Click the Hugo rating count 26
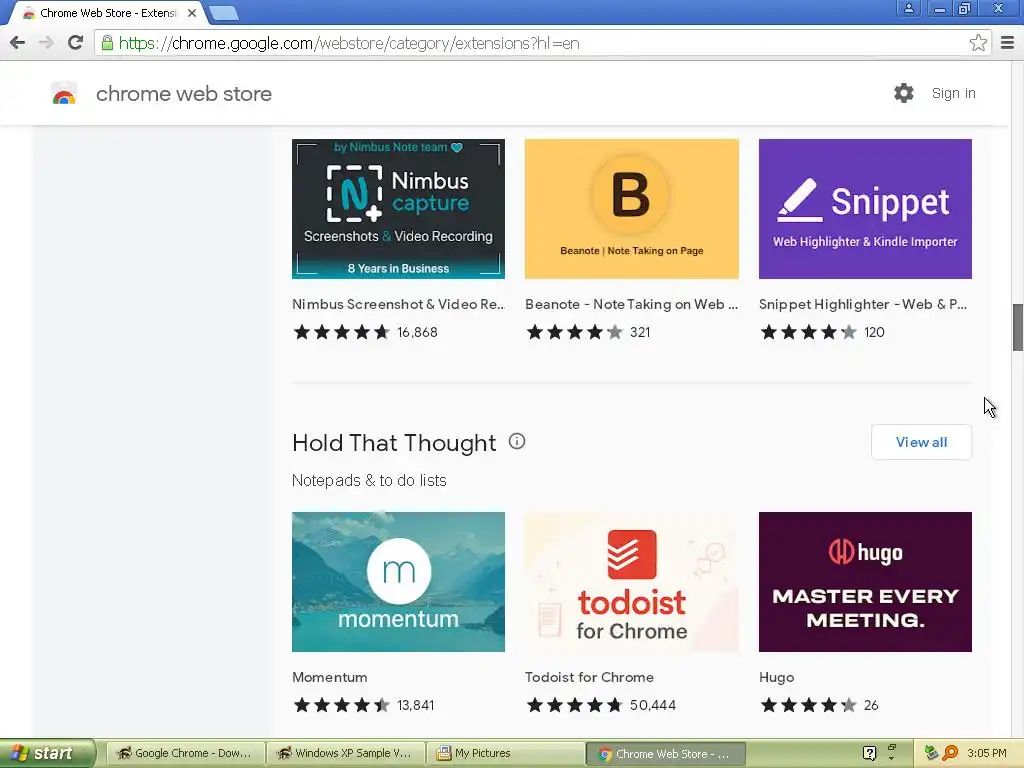The width and height of the screenshot is (1024, 768). tap(871, 705)
